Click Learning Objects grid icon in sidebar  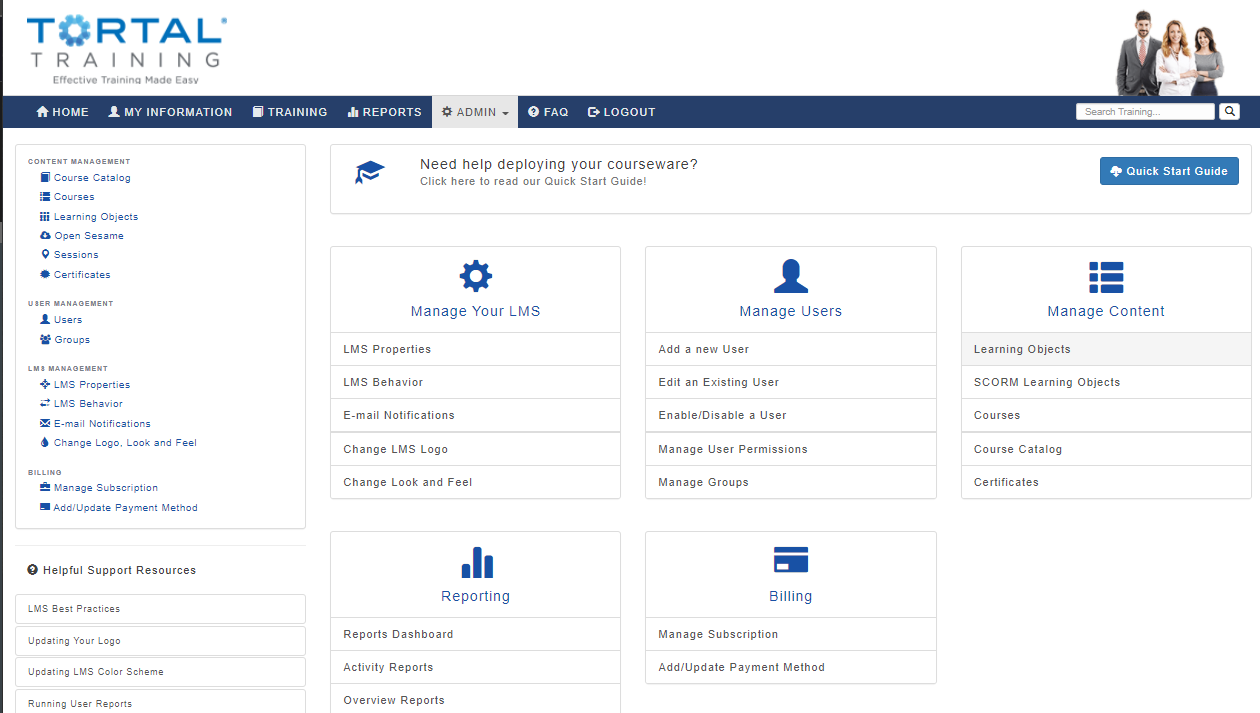(x=45, y=216)
